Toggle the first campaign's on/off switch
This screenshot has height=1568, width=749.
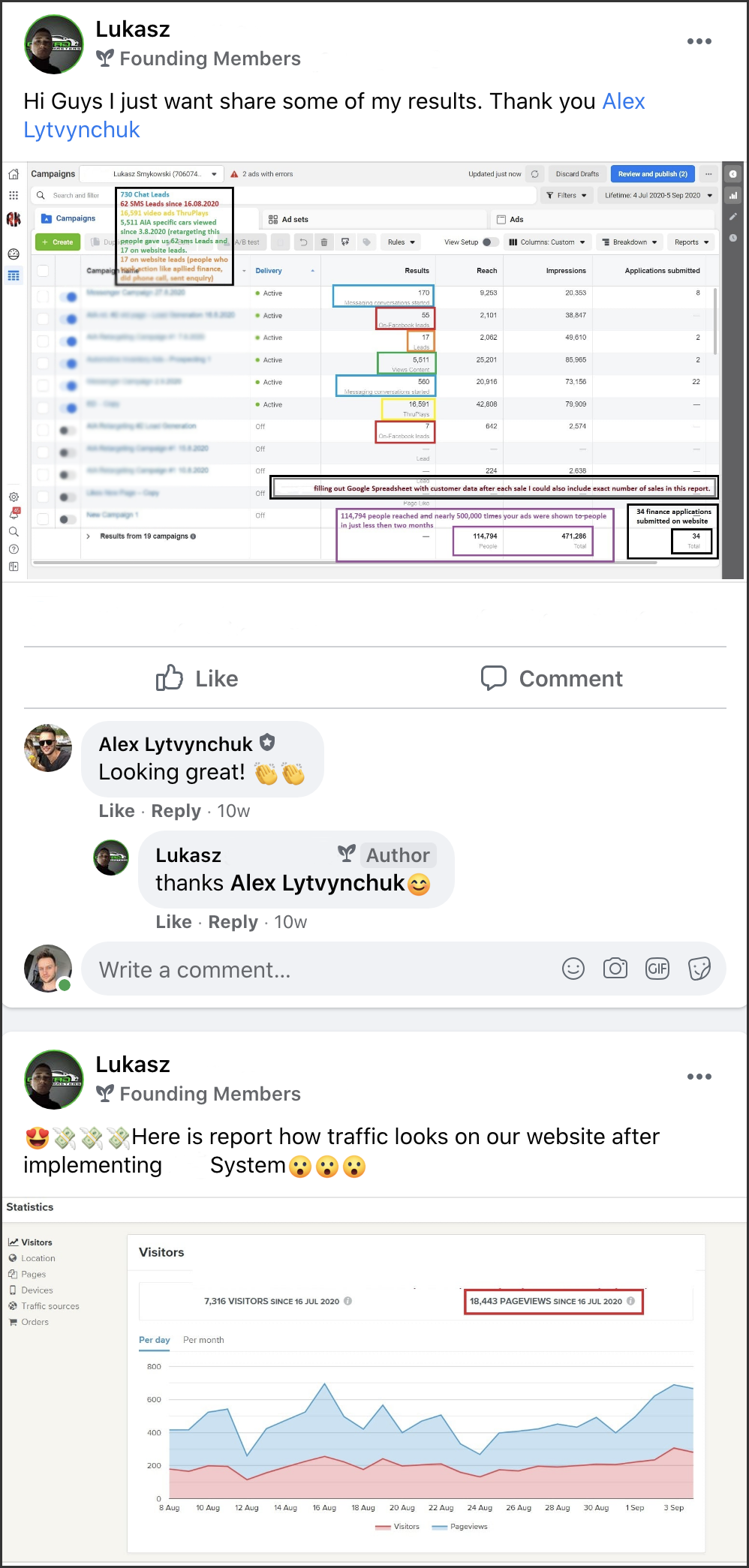(x=68, y=296)
